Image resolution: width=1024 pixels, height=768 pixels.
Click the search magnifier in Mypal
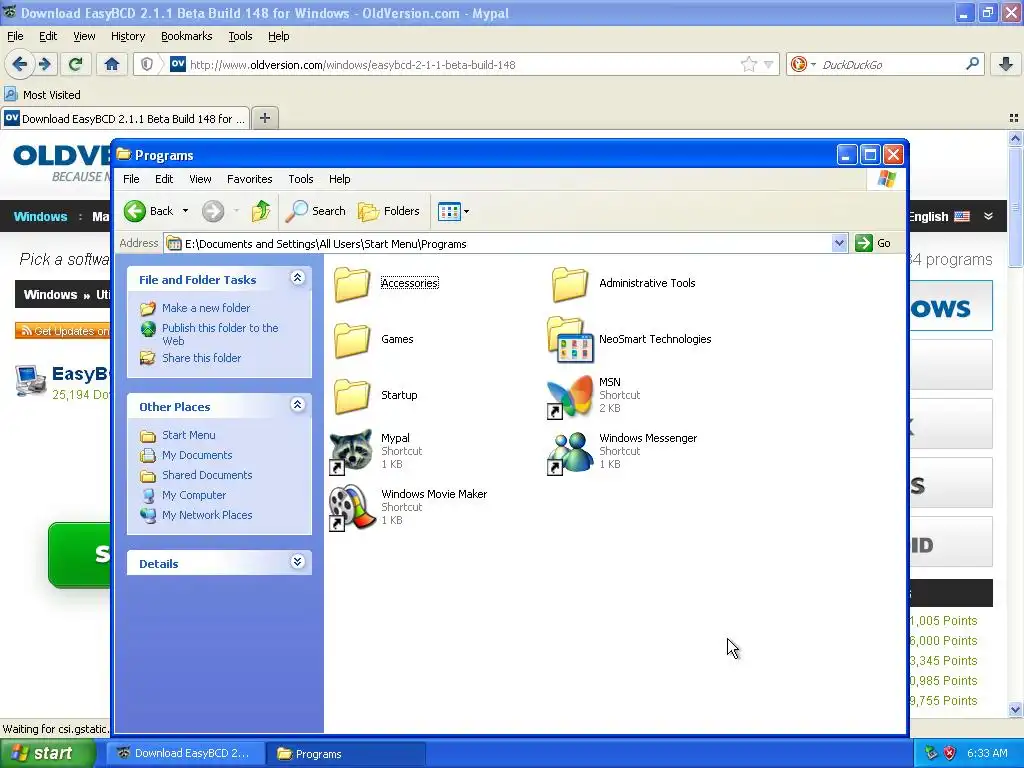pyautogui.click(x=972, y=64)
